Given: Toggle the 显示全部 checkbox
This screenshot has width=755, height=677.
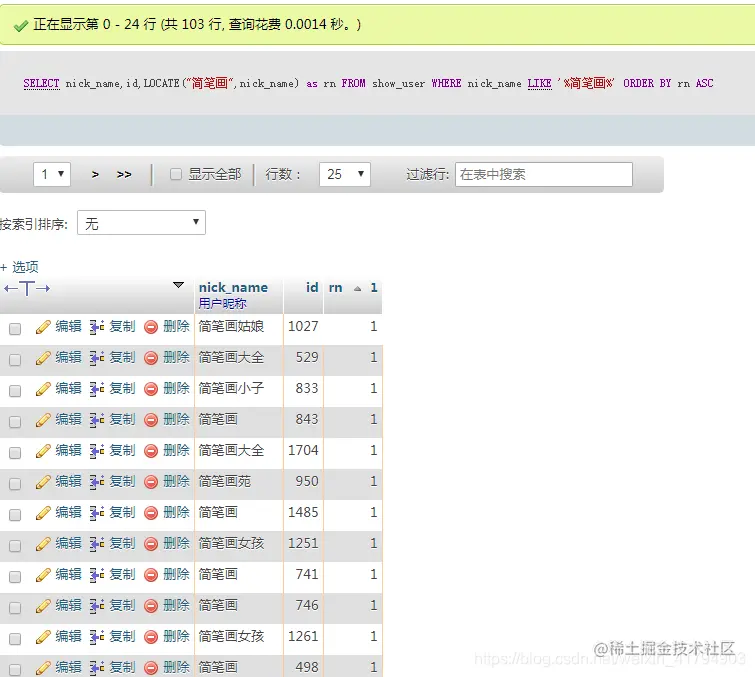Looking at the screenshot, I should pos(176,174).
